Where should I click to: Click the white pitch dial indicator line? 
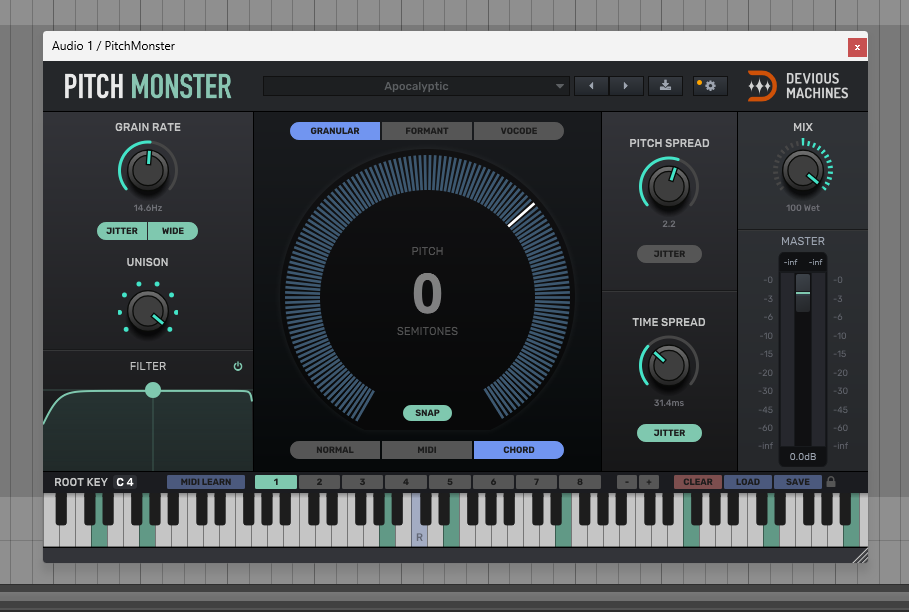(521, 214)
